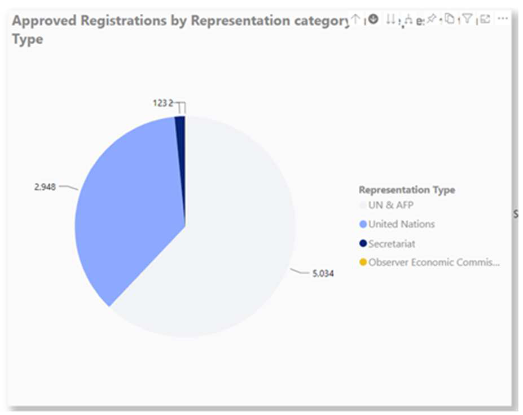Click the drill up arrow icon

coord(356,19)
